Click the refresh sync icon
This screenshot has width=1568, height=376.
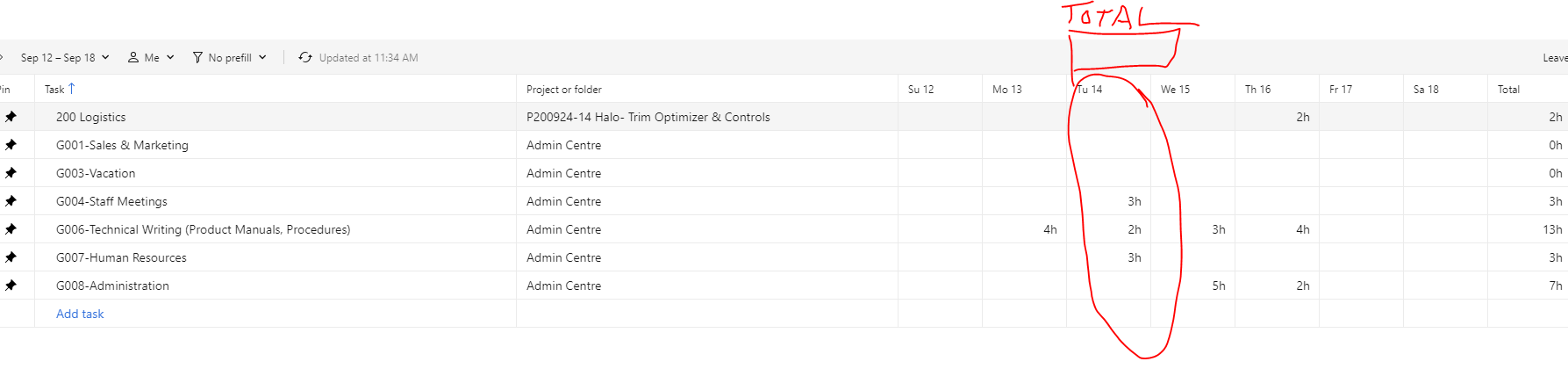(x=305, y=57)
